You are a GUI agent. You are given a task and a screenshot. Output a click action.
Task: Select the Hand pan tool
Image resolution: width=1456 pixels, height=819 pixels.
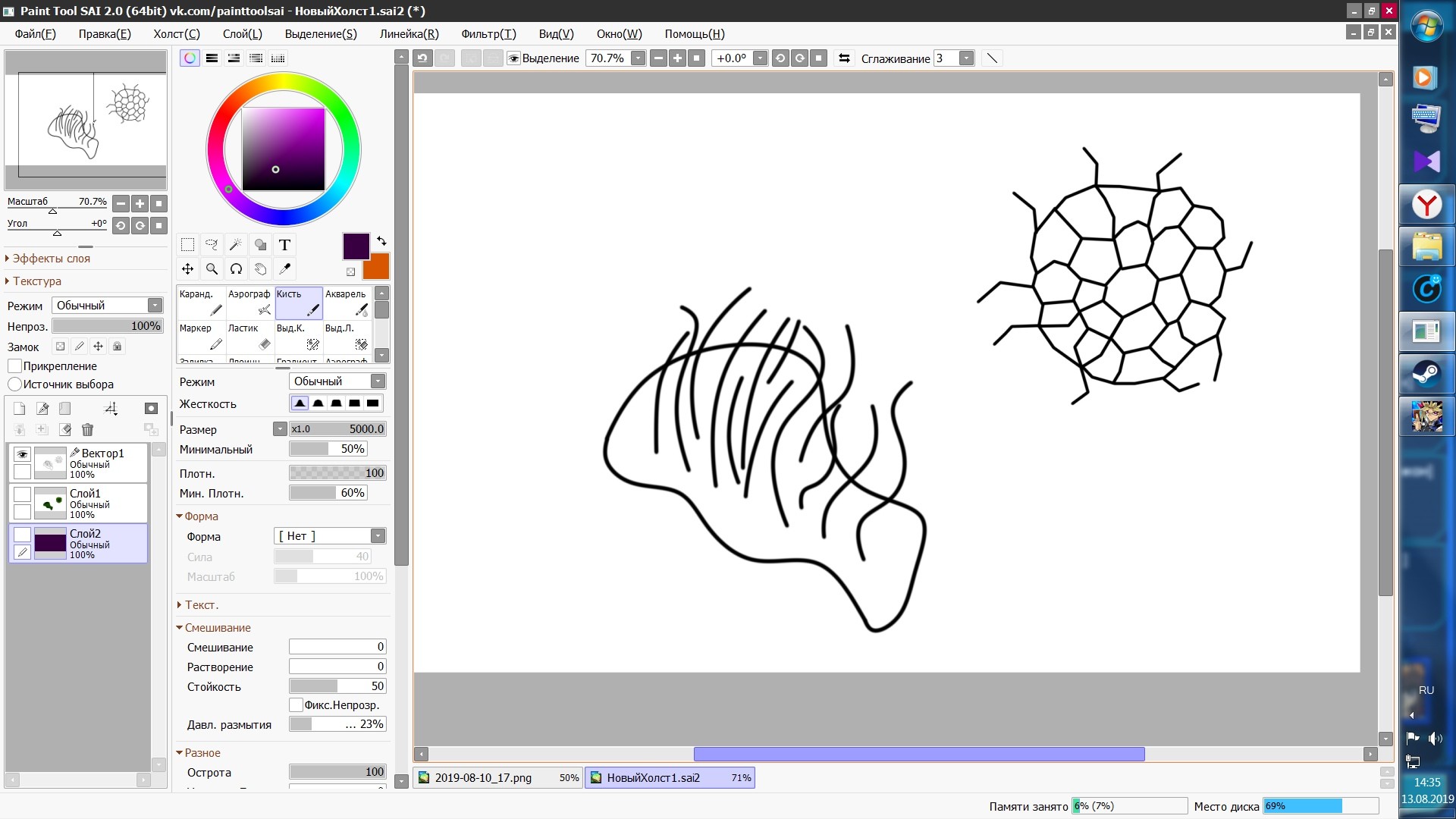click(x=260, y=268)
